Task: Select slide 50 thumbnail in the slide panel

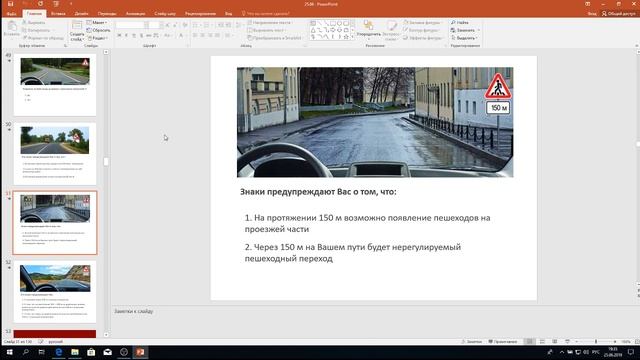Action: pos(55,154)
